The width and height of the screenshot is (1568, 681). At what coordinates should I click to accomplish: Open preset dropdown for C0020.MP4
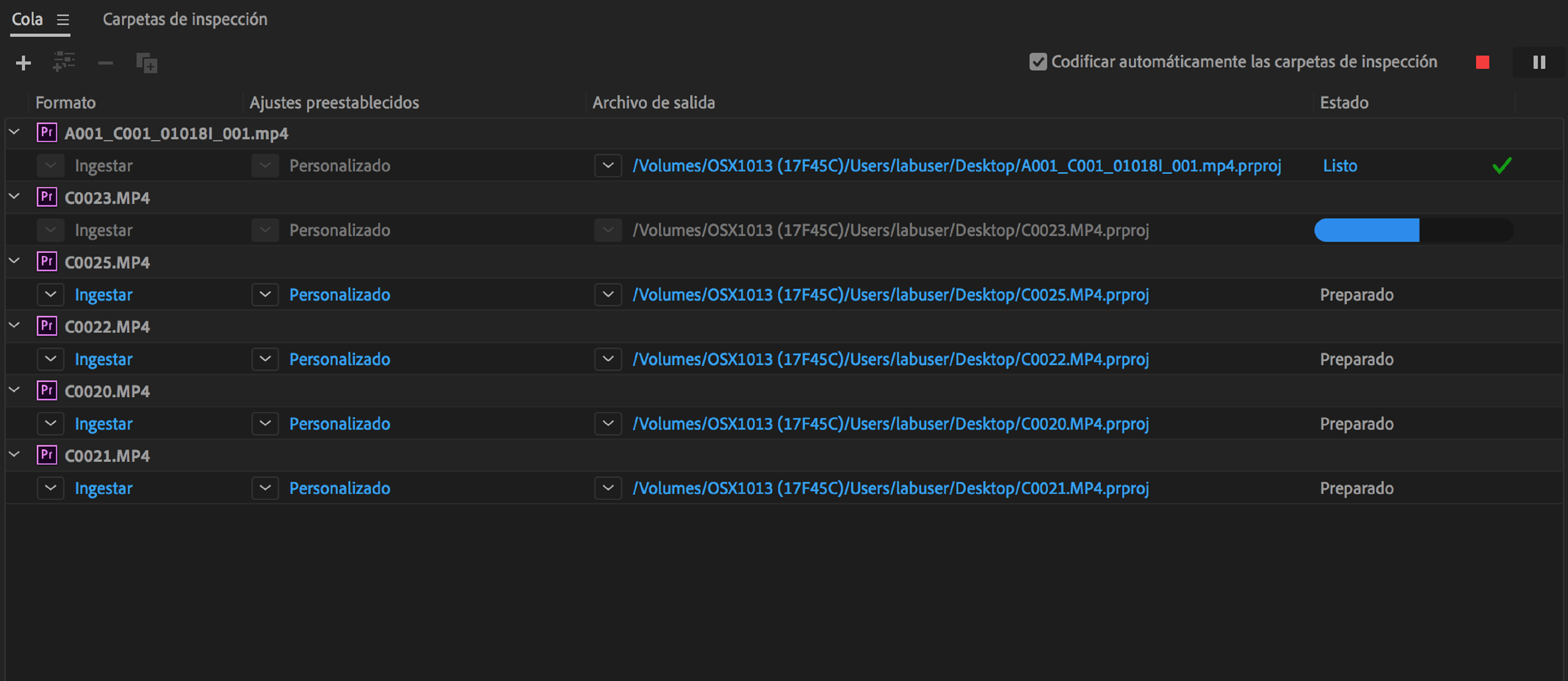265,423
